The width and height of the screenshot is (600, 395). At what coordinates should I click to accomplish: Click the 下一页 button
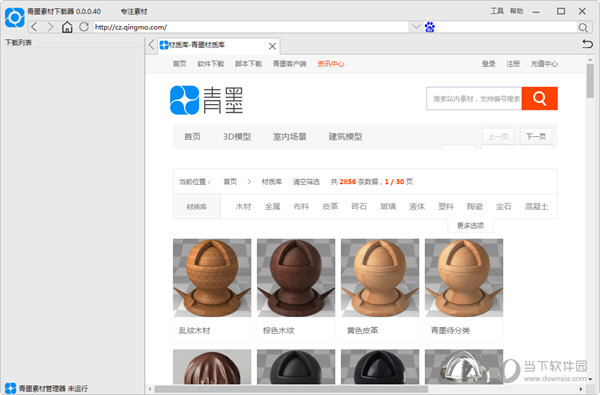coord(536,136)
